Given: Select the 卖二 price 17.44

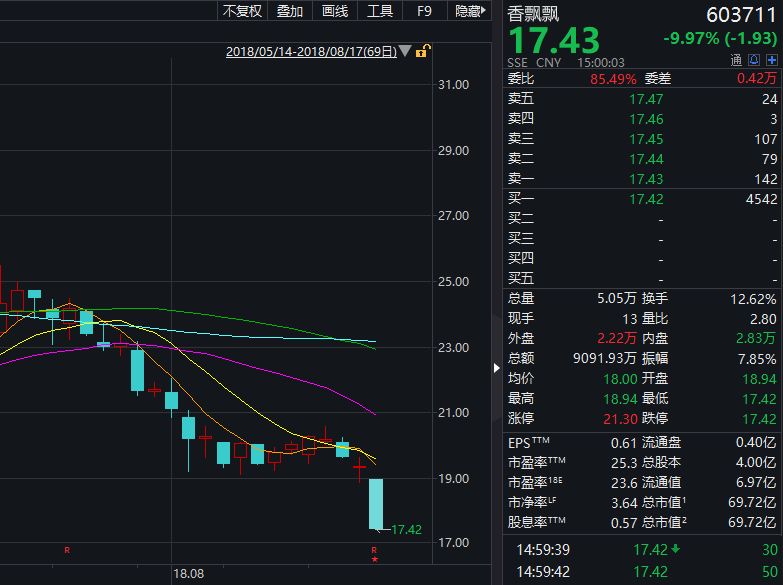Looking at the screenshot, I should point(646,159).
